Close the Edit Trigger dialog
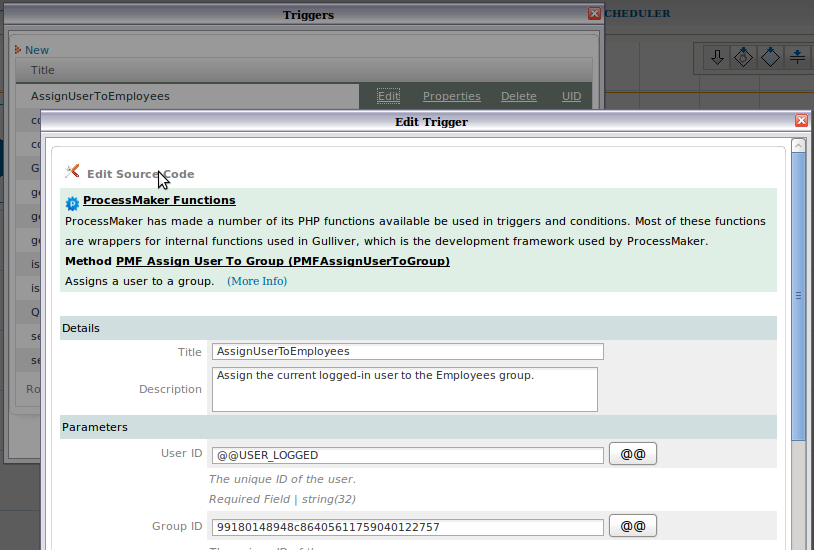Screen dimensions: 814x550 (801, 121)
